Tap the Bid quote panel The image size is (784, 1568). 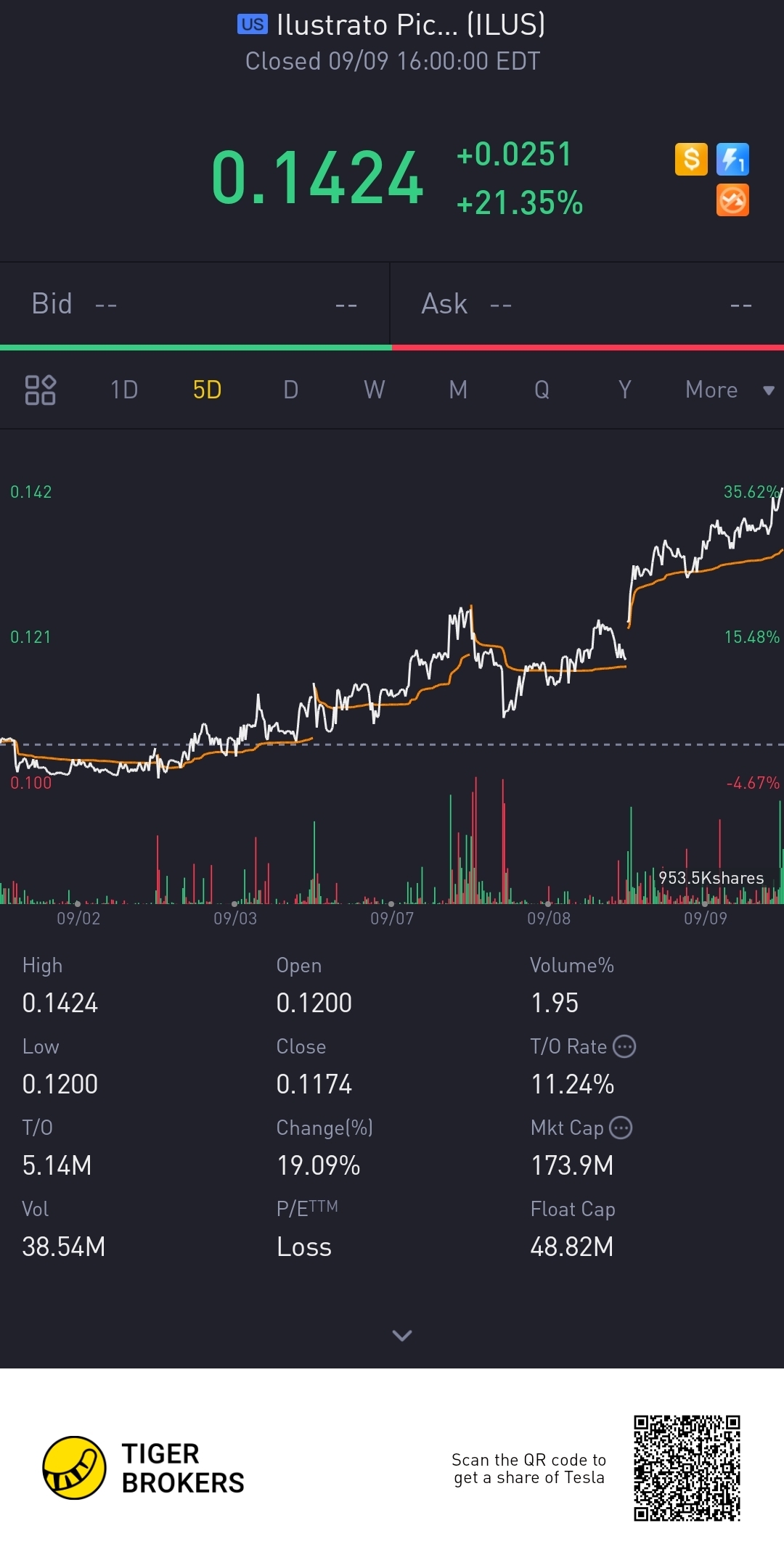coord(195,304)
